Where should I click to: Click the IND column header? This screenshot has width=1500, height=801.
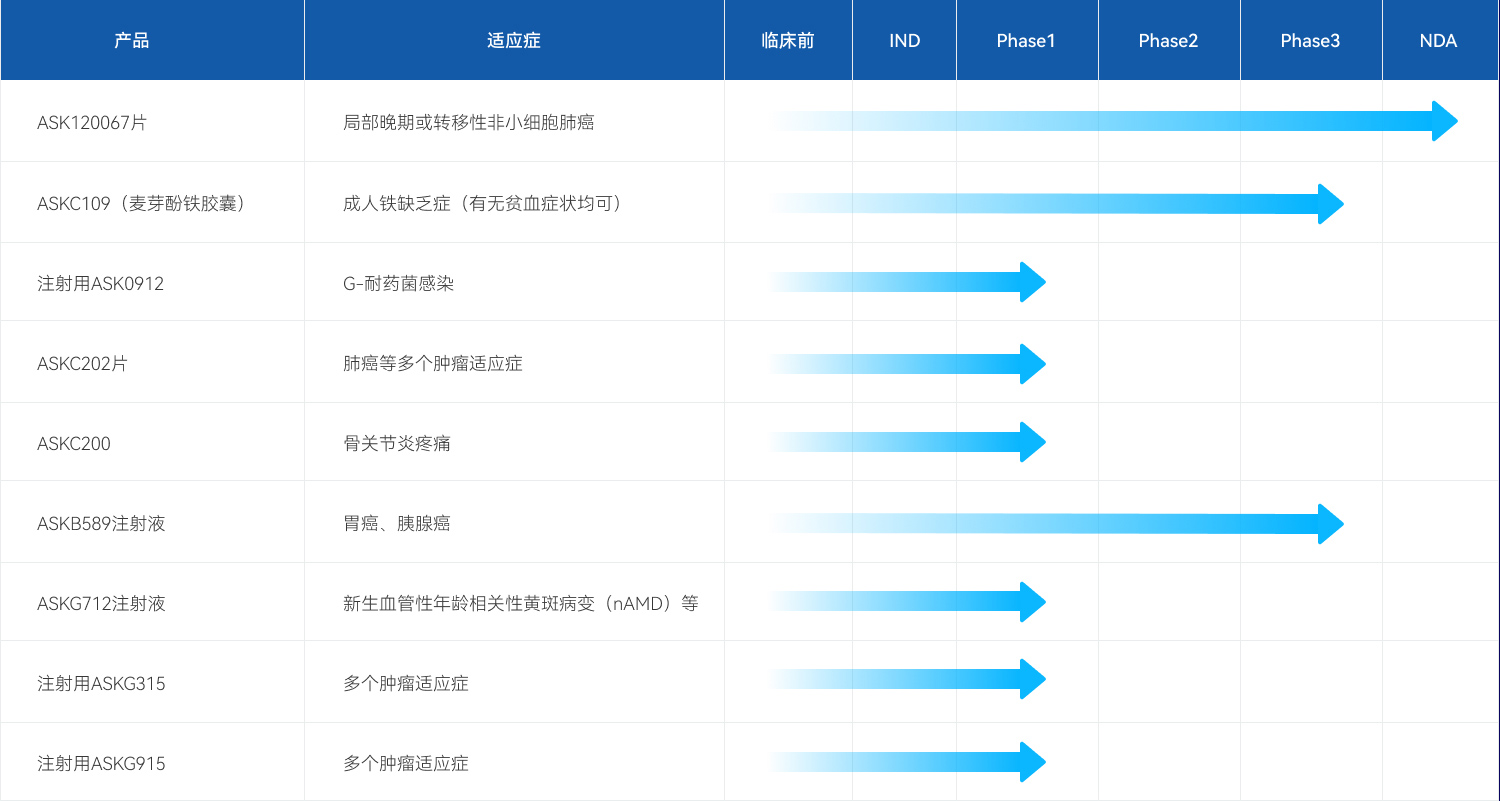[904, 40]
